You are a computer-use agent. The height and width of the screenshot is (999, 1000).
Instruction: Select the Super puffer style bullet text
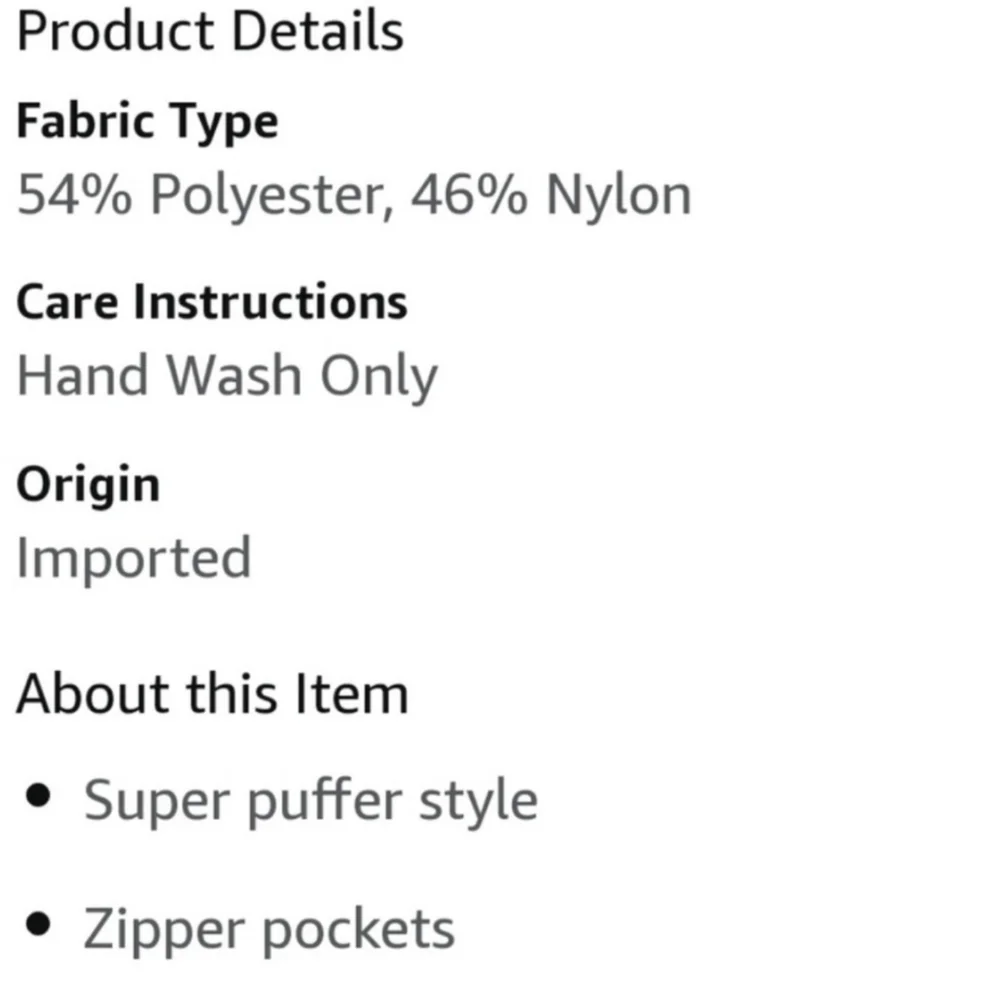point(311,801)
